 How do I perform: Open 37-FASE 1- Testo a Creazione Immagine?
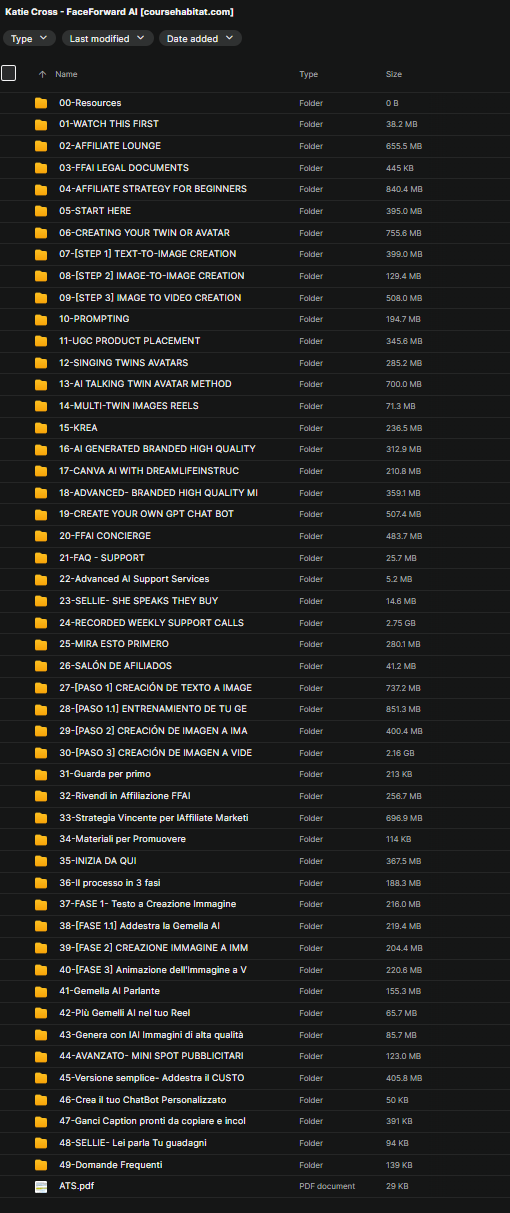click(x=148, y=904)
